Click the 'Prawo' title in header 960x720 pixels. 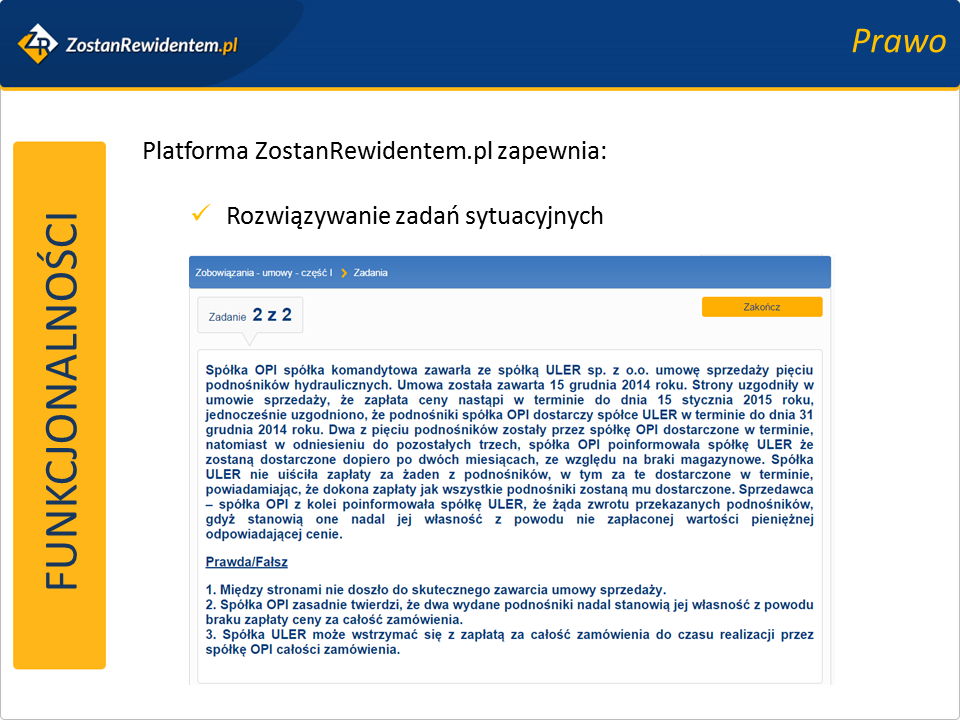tap(897, 41)
